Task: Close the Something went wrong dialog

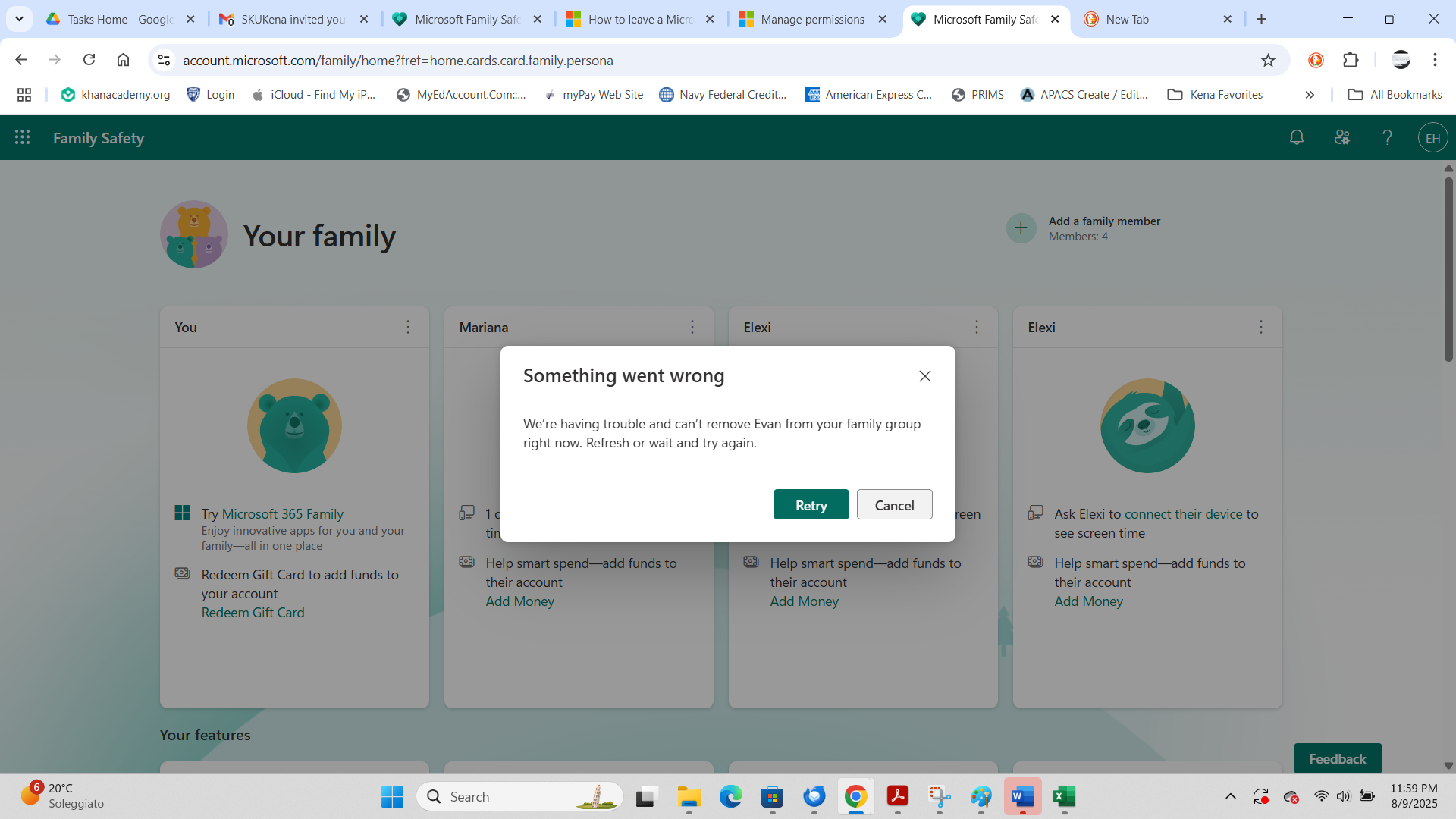Action: [x=924, y=375]
